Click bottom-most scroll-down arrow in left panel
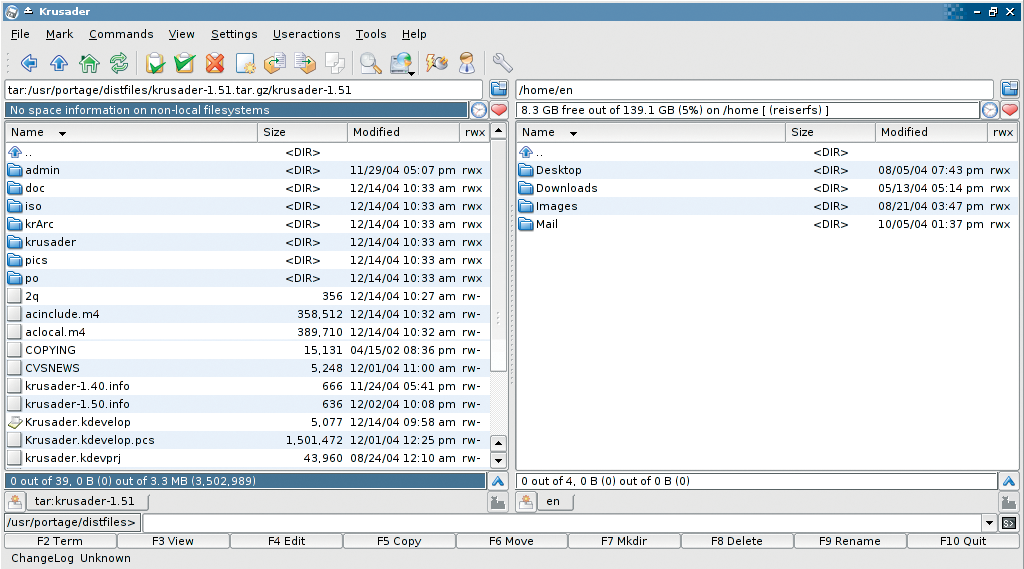Screen dimensions: 1024x569 pos(498,460)
